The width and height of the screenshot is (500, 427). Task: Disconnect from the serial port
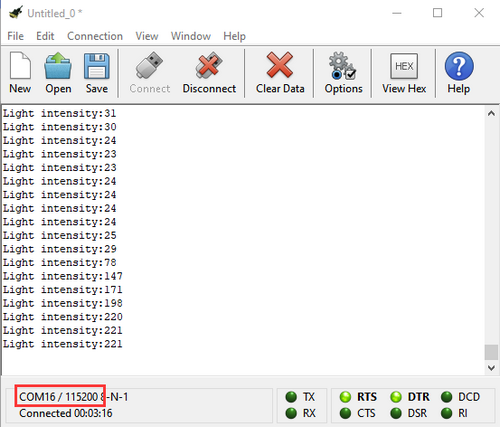(x=209, y=73)
